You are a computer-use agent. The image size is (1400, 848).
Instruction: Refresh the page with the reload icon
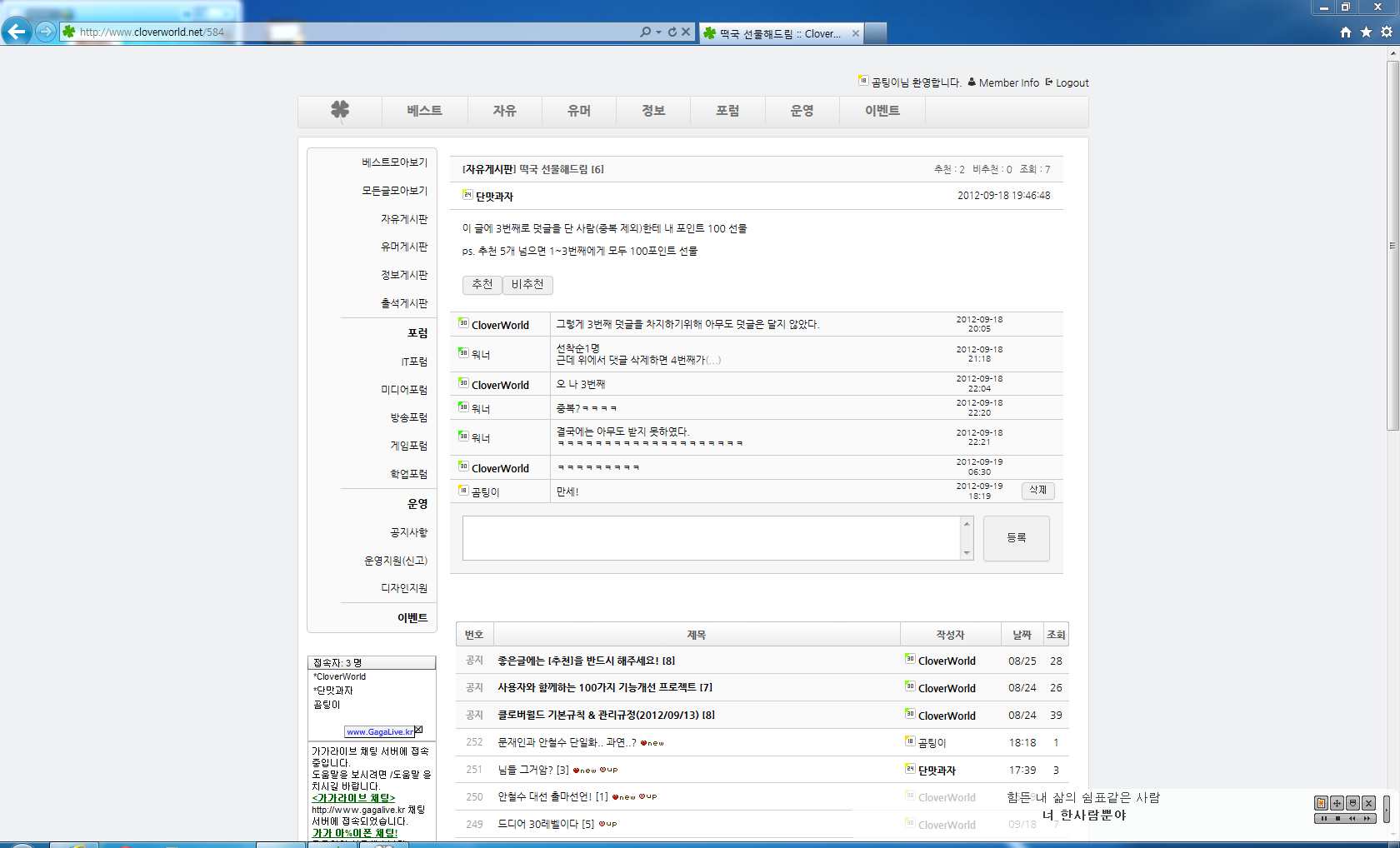click(672, 32)
